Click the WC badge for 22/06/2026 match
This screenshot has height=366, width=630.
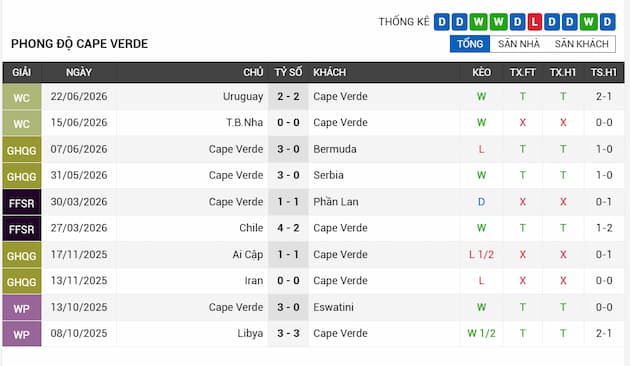coord(22,97)
